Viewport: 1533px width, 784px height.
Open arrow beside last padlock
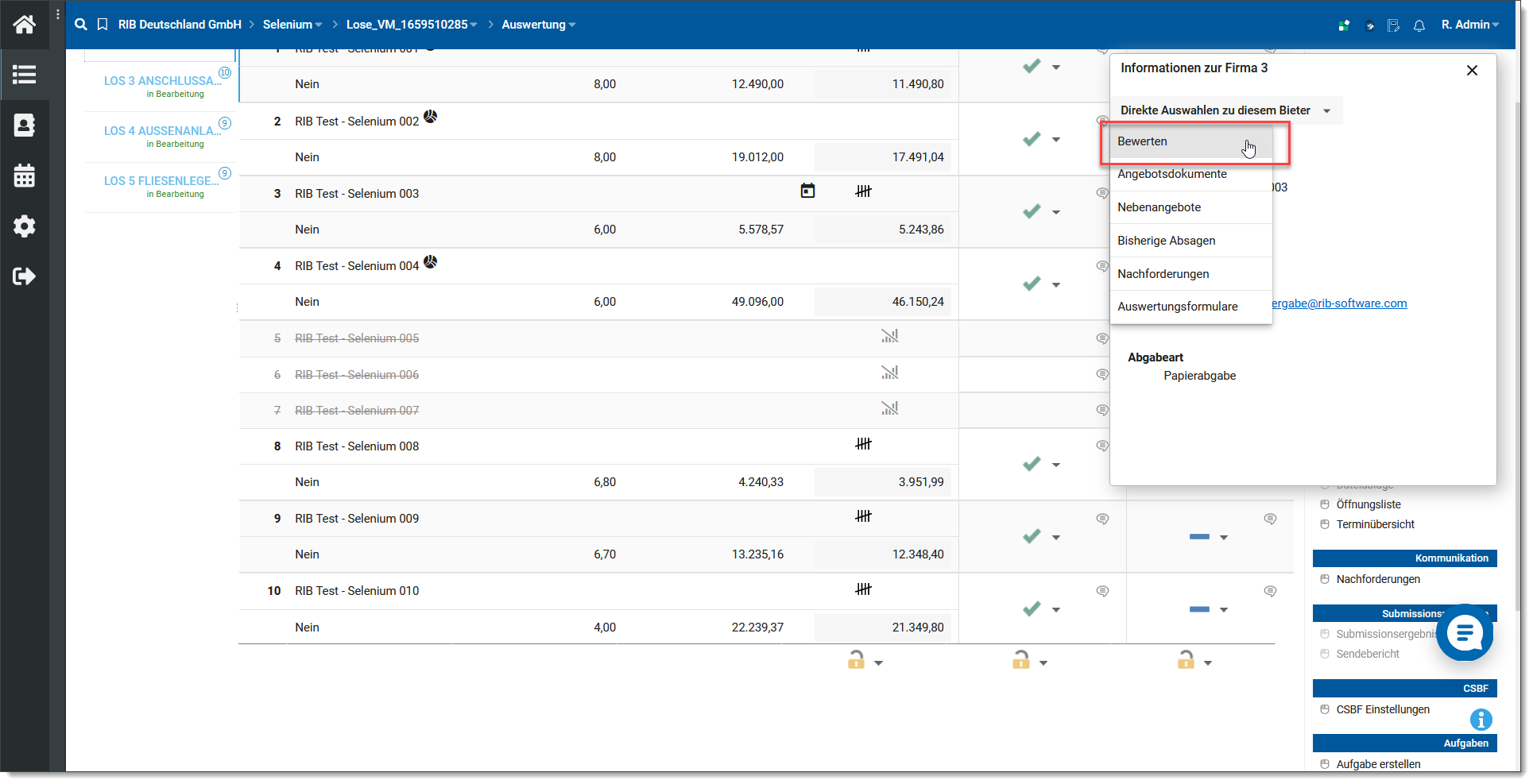point(1208,663)
